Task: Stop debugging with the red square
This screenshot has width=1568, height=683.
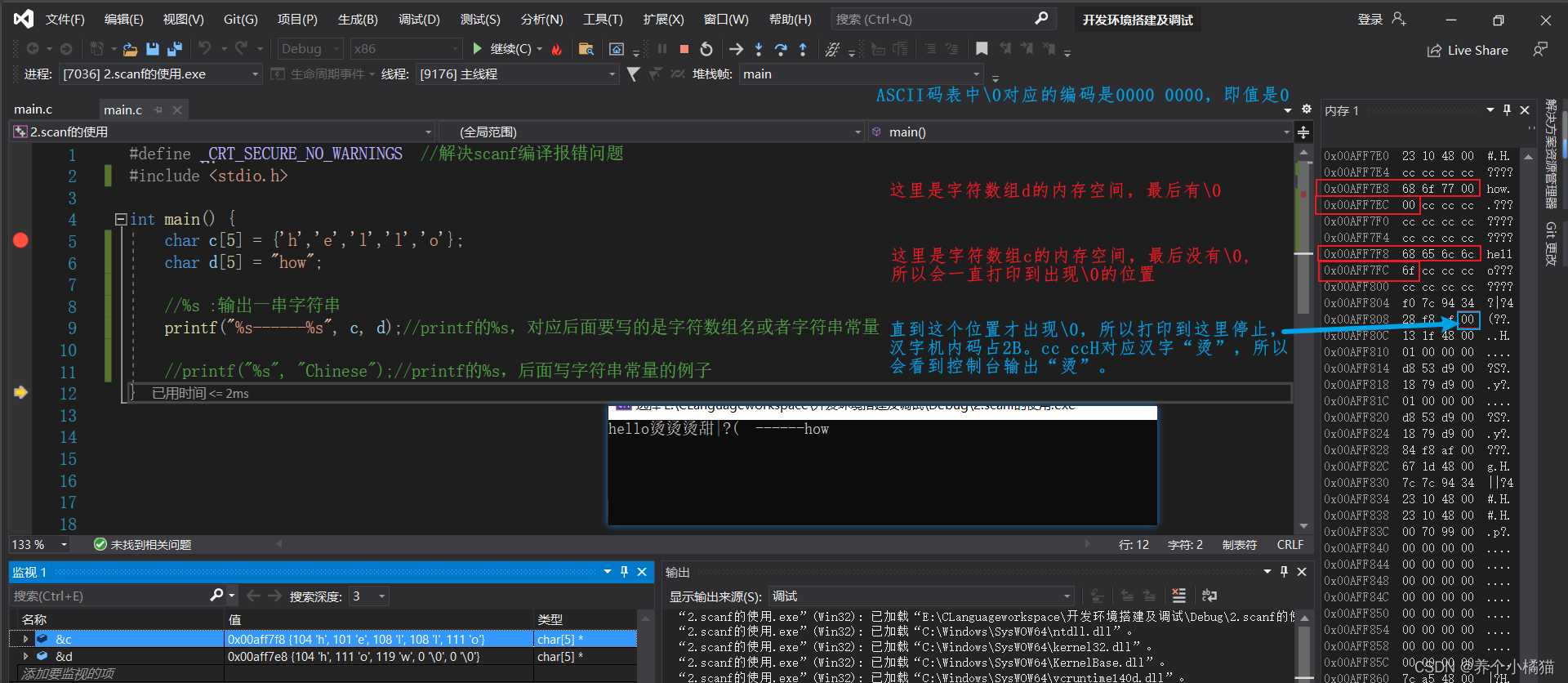Action: [x=684, y=49]
